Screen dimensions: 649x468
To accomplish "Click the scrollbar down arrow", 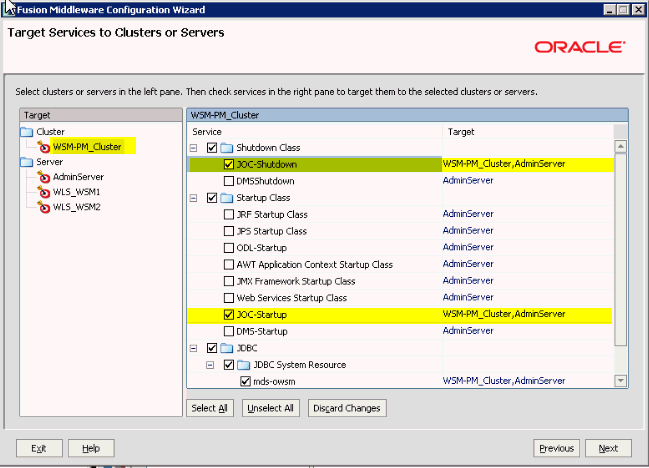I will [620, 381].
